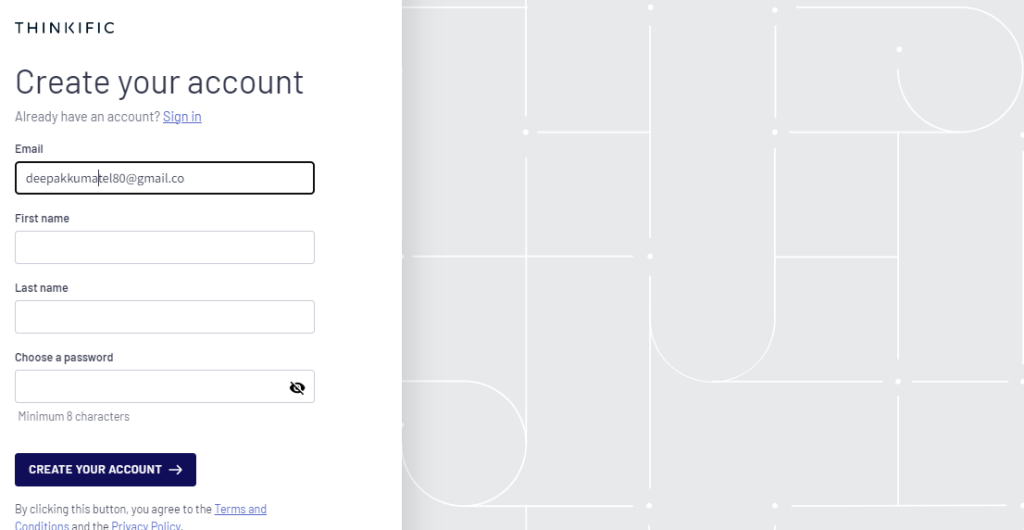Toggle password visibility with the eye icon

(297, 388)
